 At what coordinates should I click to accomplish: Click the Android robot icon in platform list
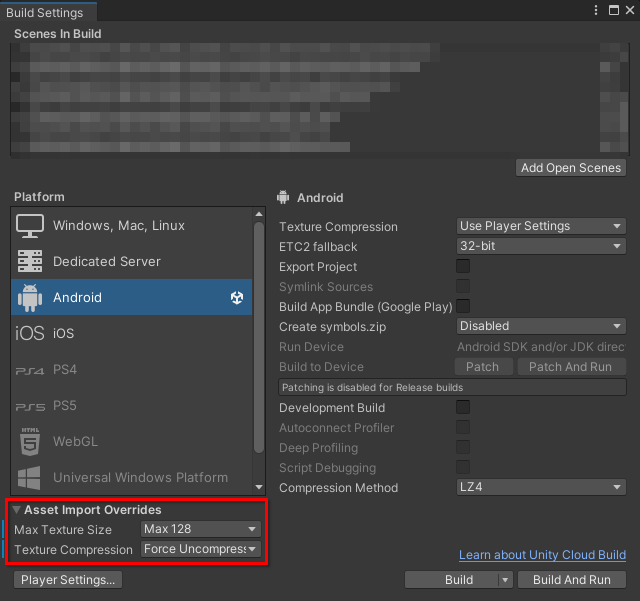30,298
